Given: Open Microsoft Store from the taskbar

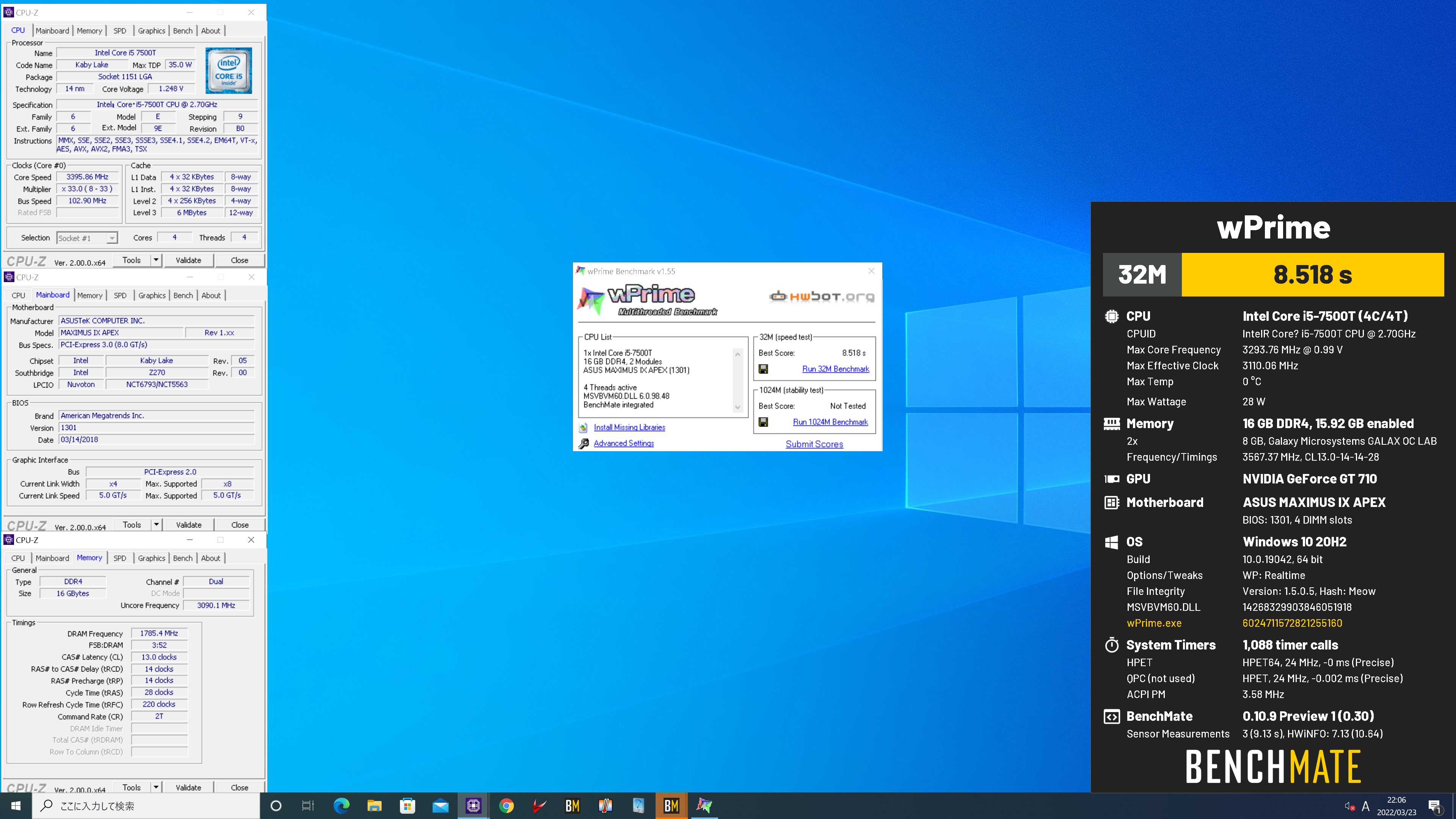Looking at the screenshot, I should (x=408, y=805).
